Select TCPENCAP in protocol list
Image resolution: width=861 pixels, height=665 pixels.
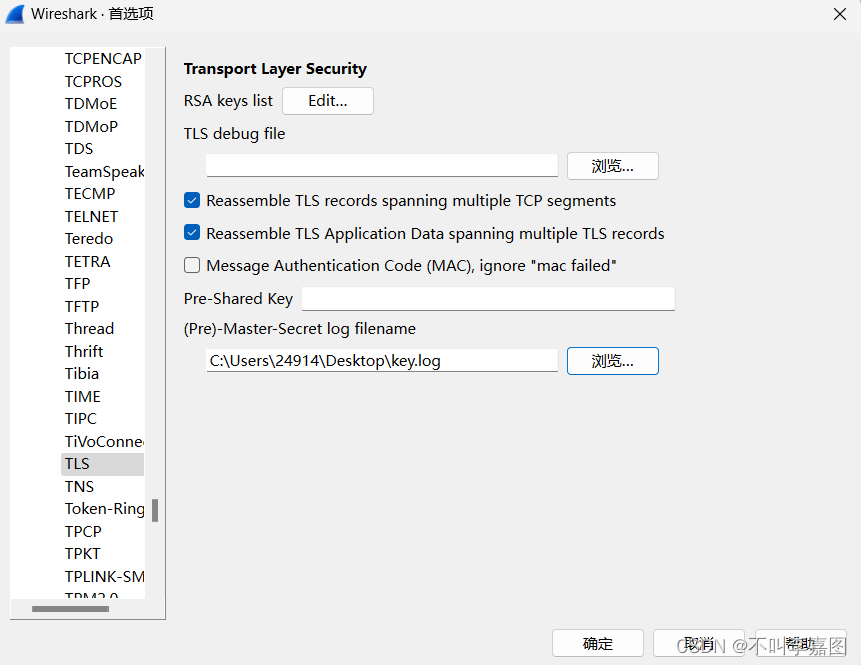(x=103, y=59)
